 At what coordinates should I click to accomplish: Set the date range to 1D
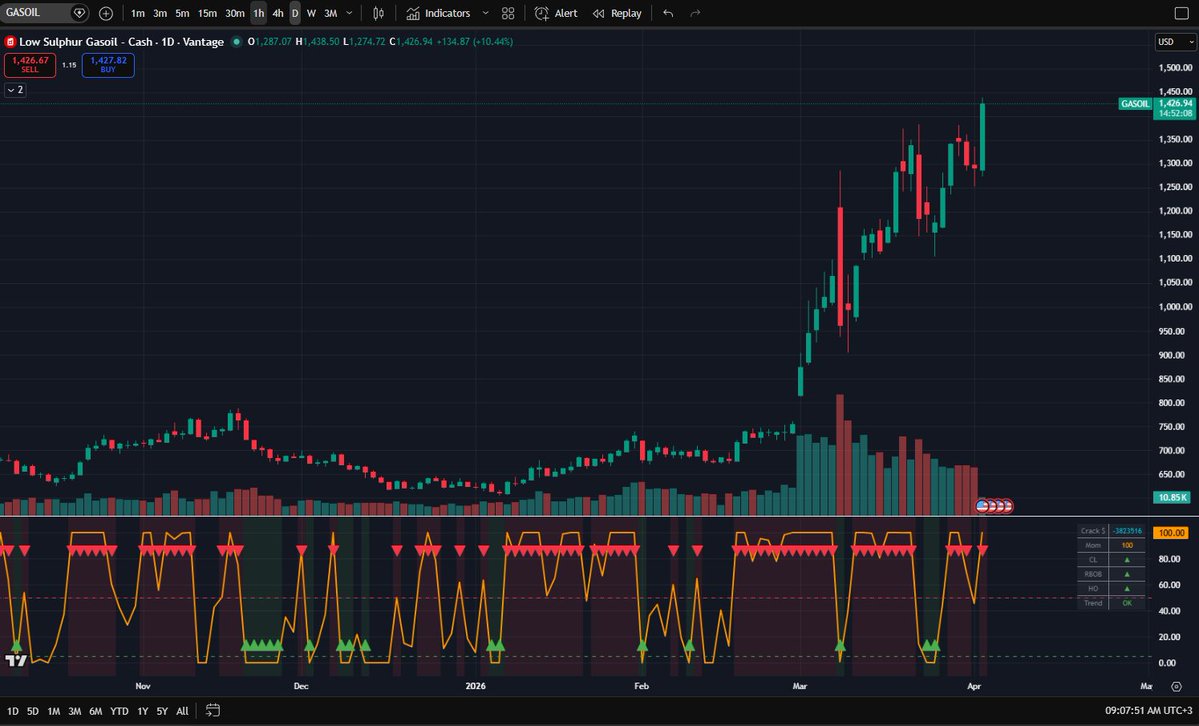[12, 711]
